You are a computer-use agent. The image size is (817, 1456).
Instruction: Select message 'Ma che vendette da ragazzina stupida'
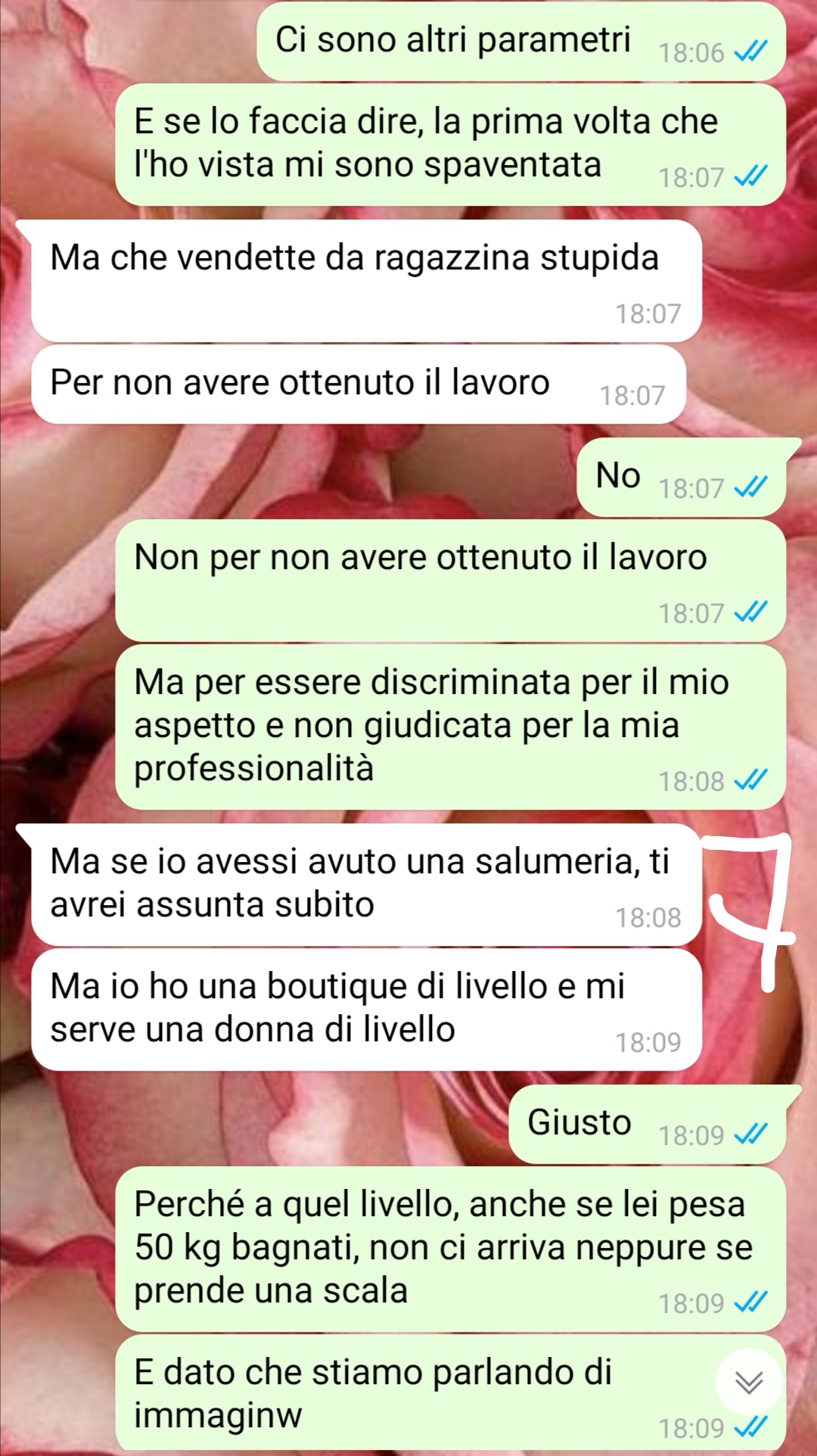point(366,281)
